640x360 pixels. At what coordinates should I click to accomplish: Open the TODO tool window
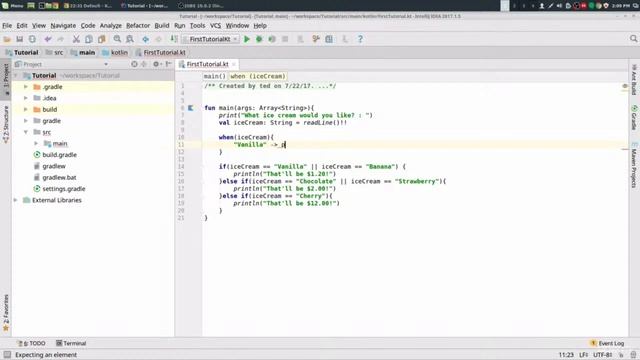coord(31,343)
